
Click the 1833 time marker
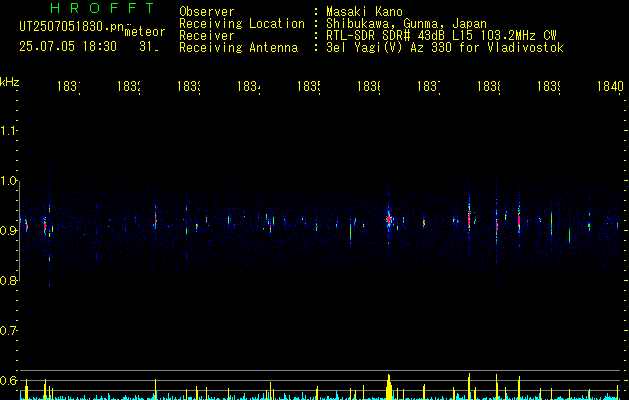(189, 86)
